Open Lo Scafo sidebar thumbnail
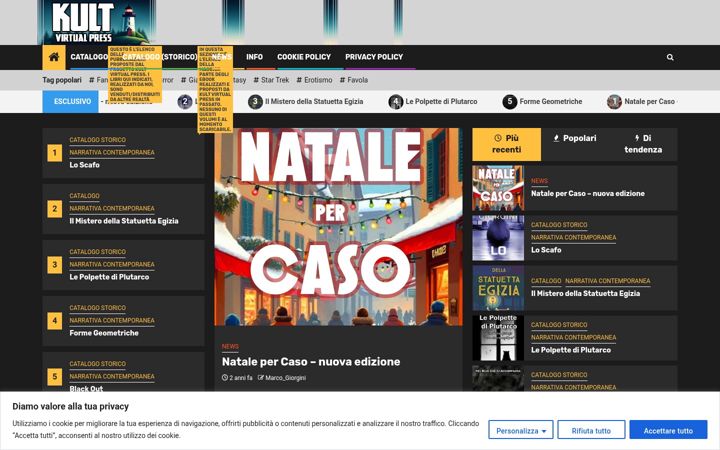This screenshot has width=720, height=450. point(498,238)
